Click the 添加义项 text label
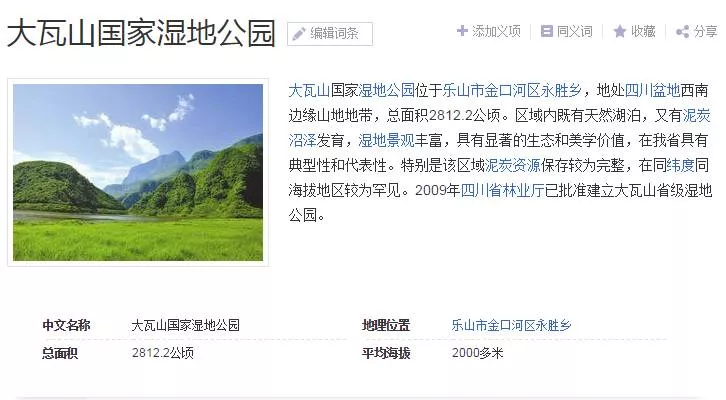 [x=496, y=31]
